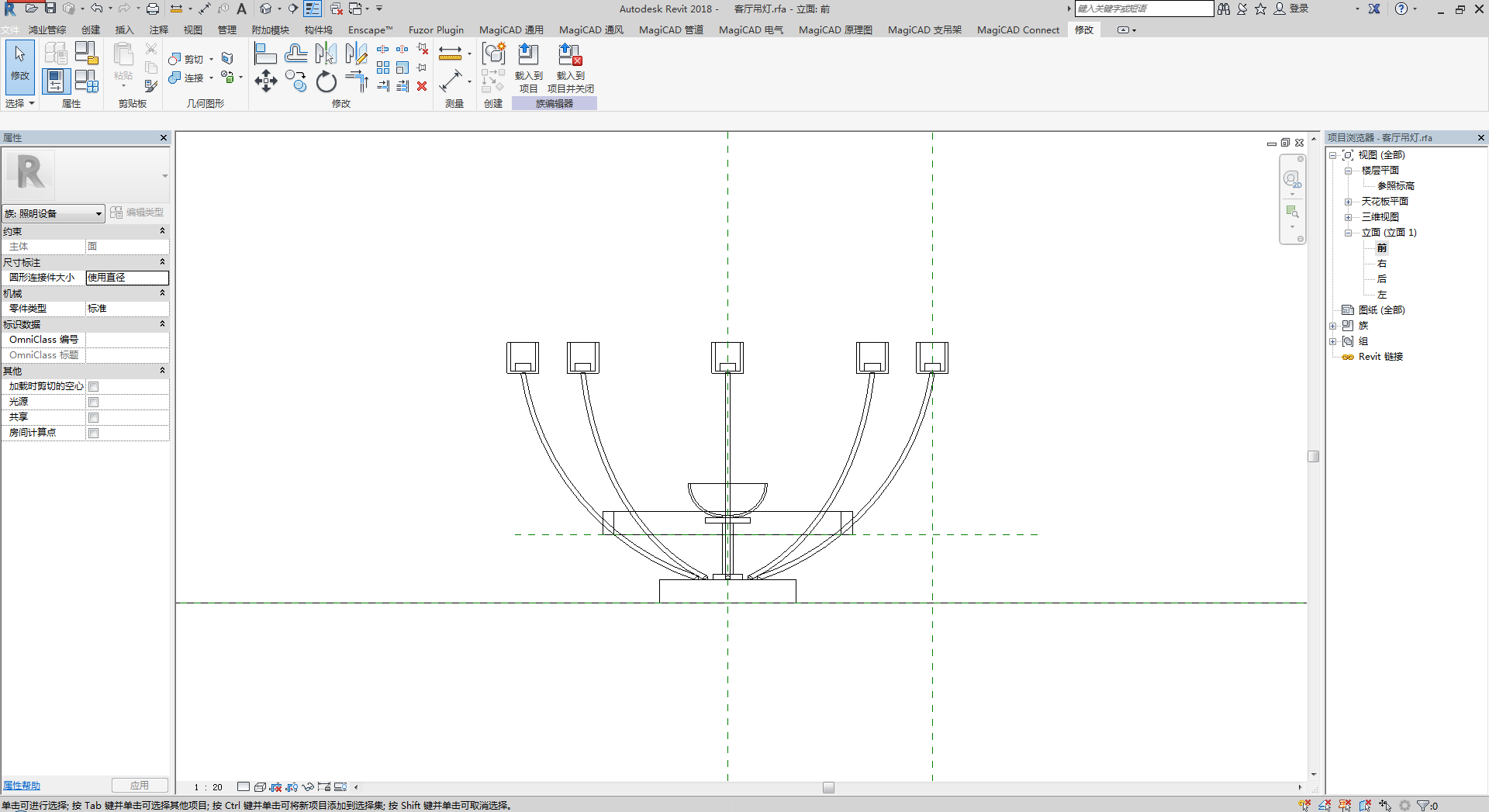Click the 登录 sign-in button

1291,9
